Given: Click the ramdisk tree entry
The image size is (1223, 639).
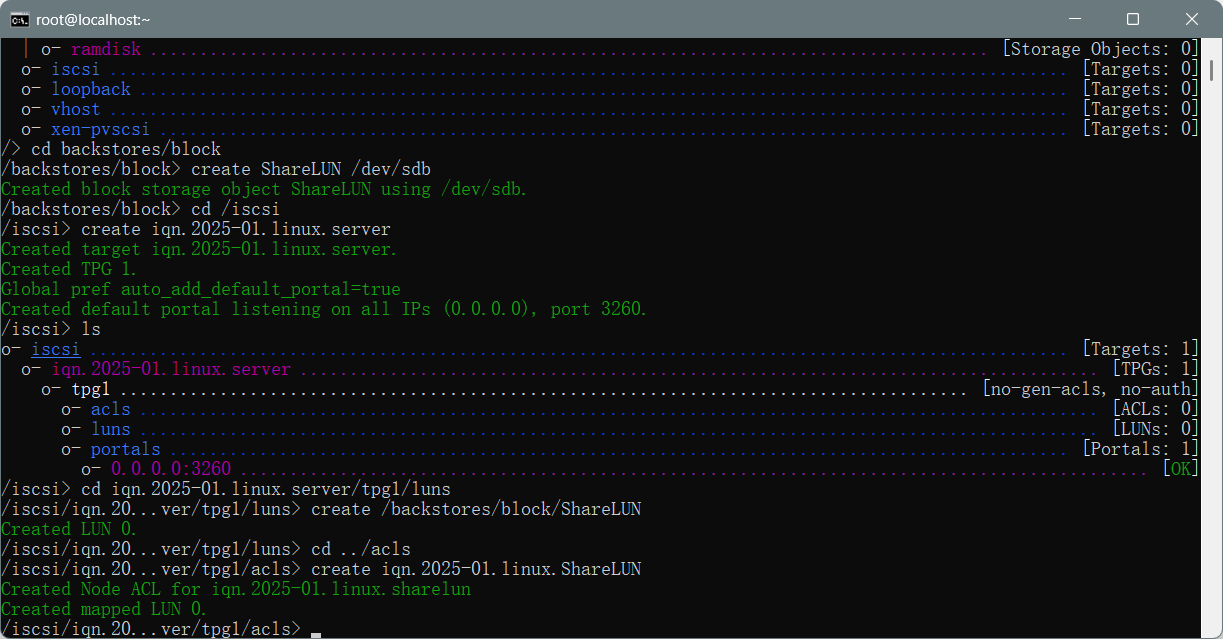Looking at the screenshot, I should click(105, 49).
